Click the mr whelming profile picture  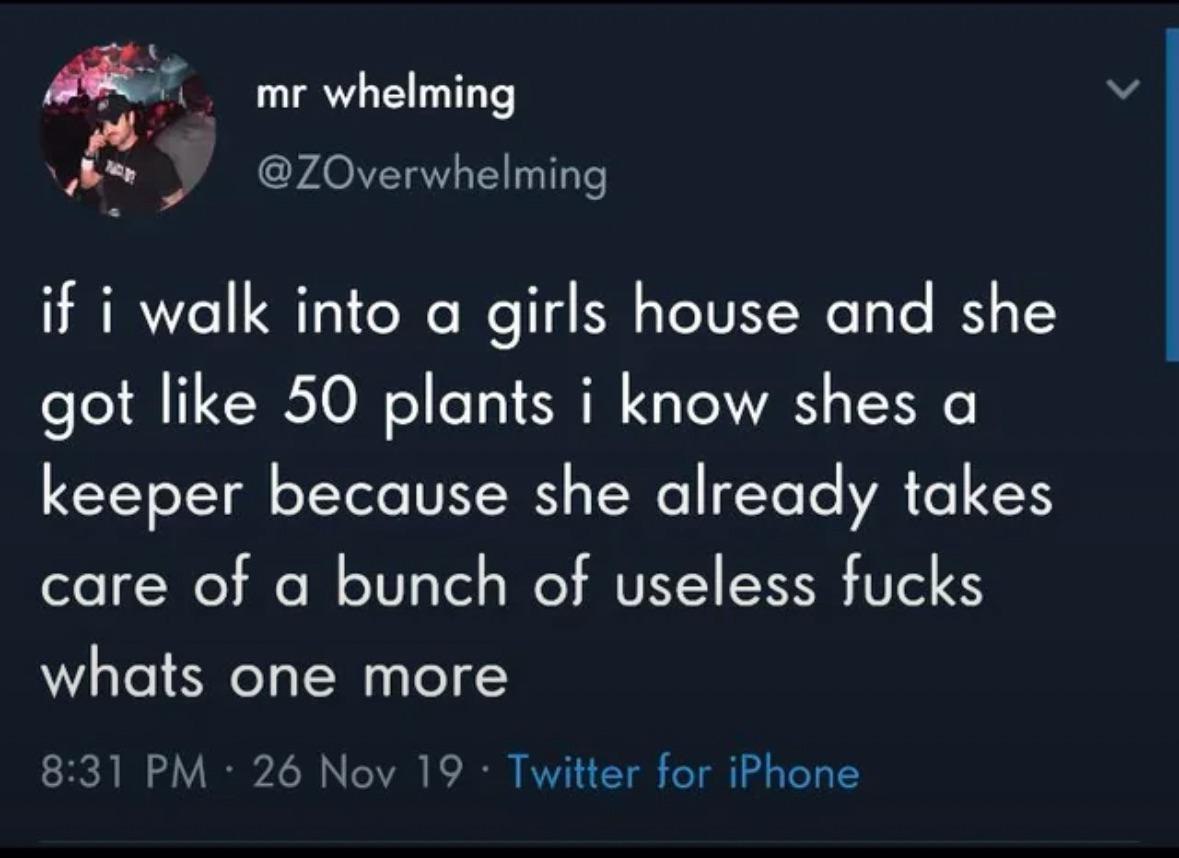128,130
